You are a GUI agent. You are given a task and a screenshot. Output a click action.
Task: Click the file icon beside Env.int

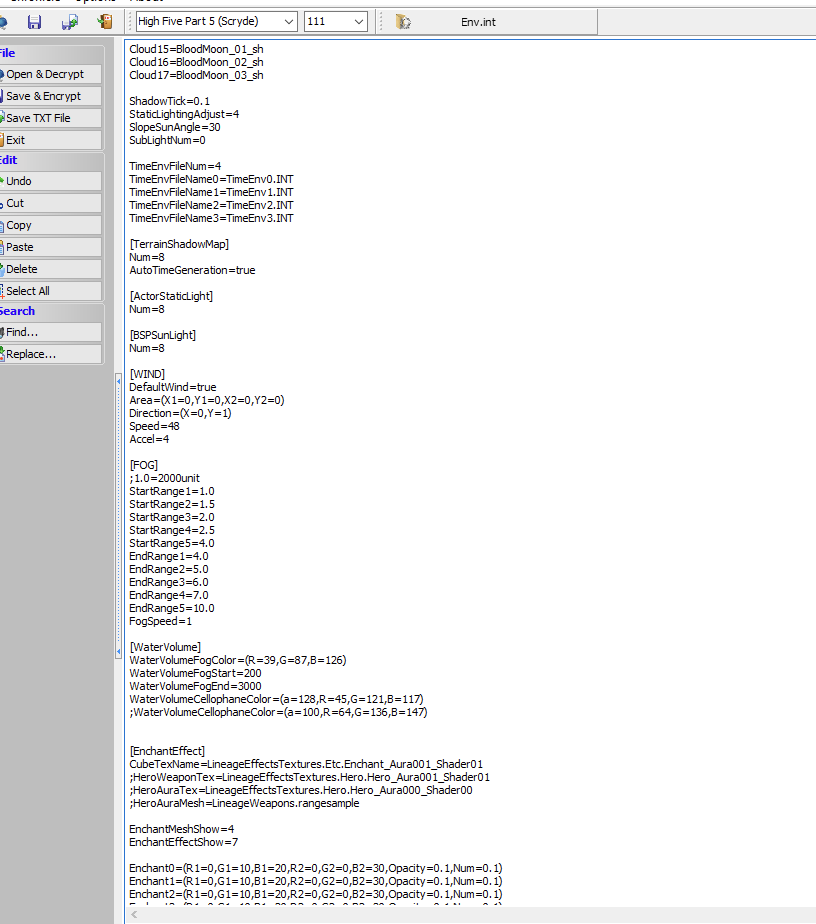click(403, 22)
